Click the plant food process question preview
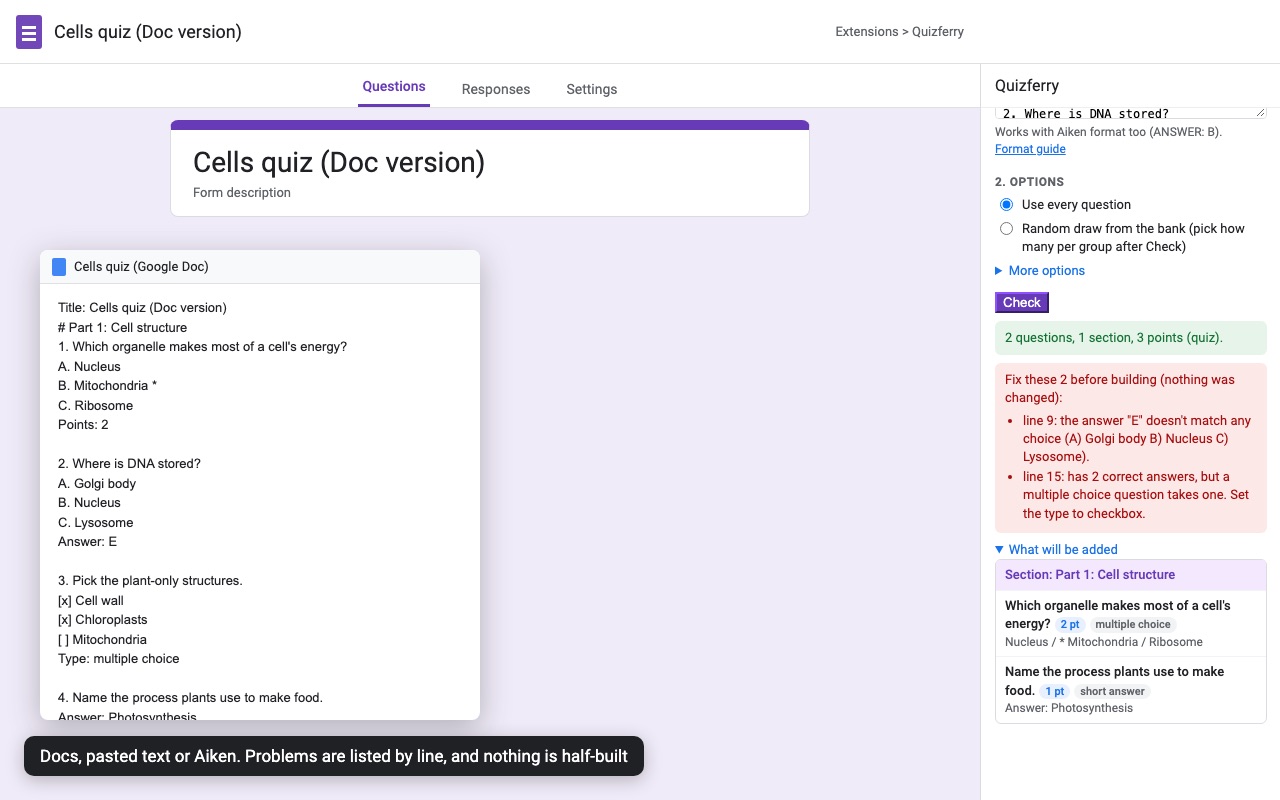 (1131, 689)
